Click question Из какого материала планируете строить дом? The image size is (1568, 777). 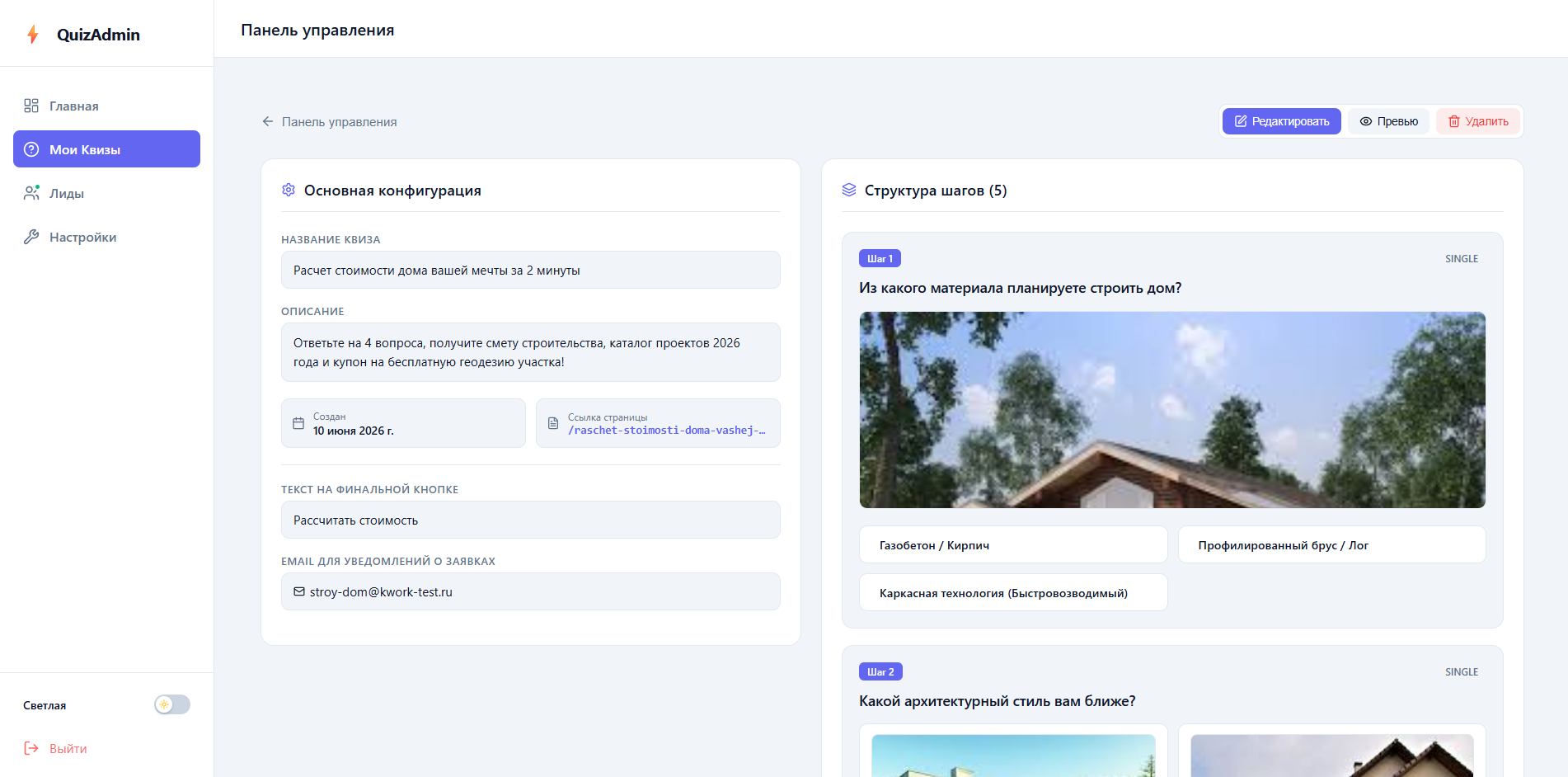pyautogui.click(x=1021, y=288)
